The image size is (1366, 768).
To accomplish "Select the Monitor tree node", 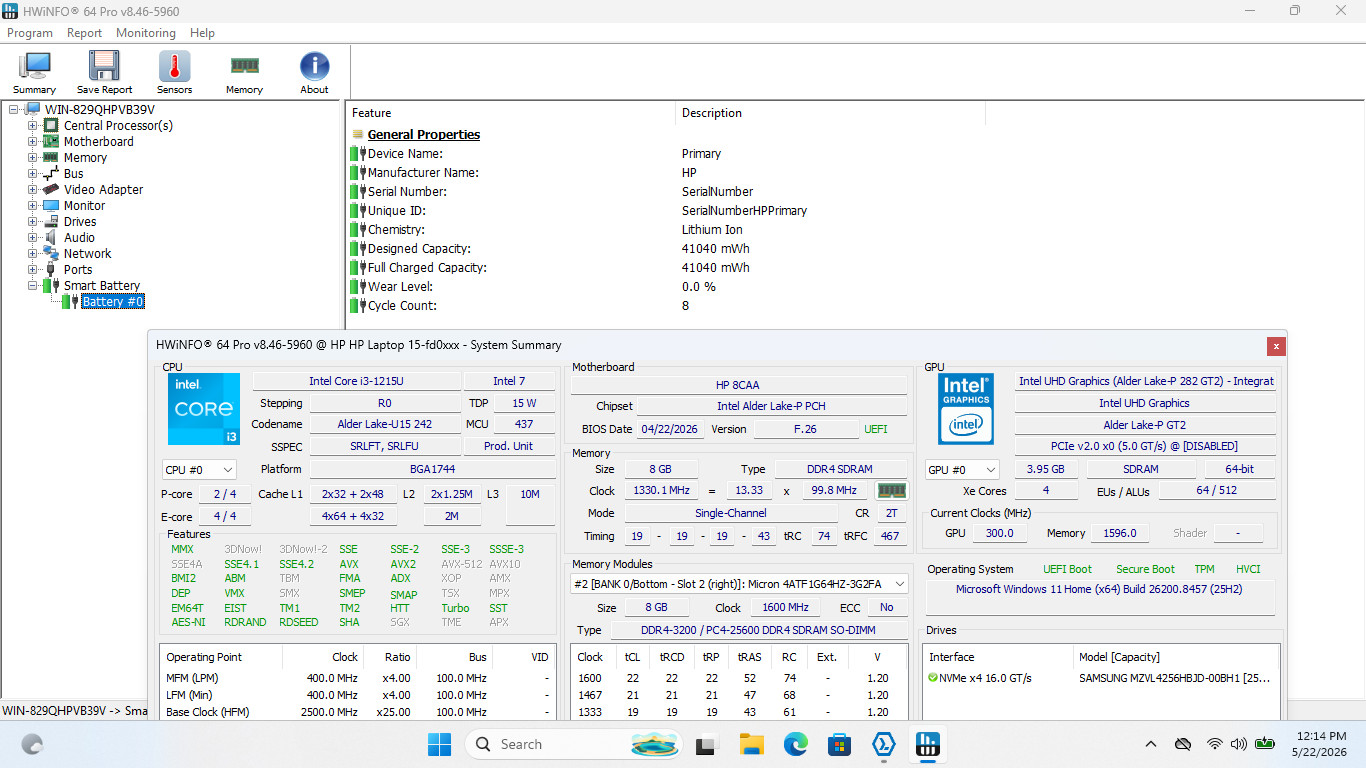I will (84, 206).
